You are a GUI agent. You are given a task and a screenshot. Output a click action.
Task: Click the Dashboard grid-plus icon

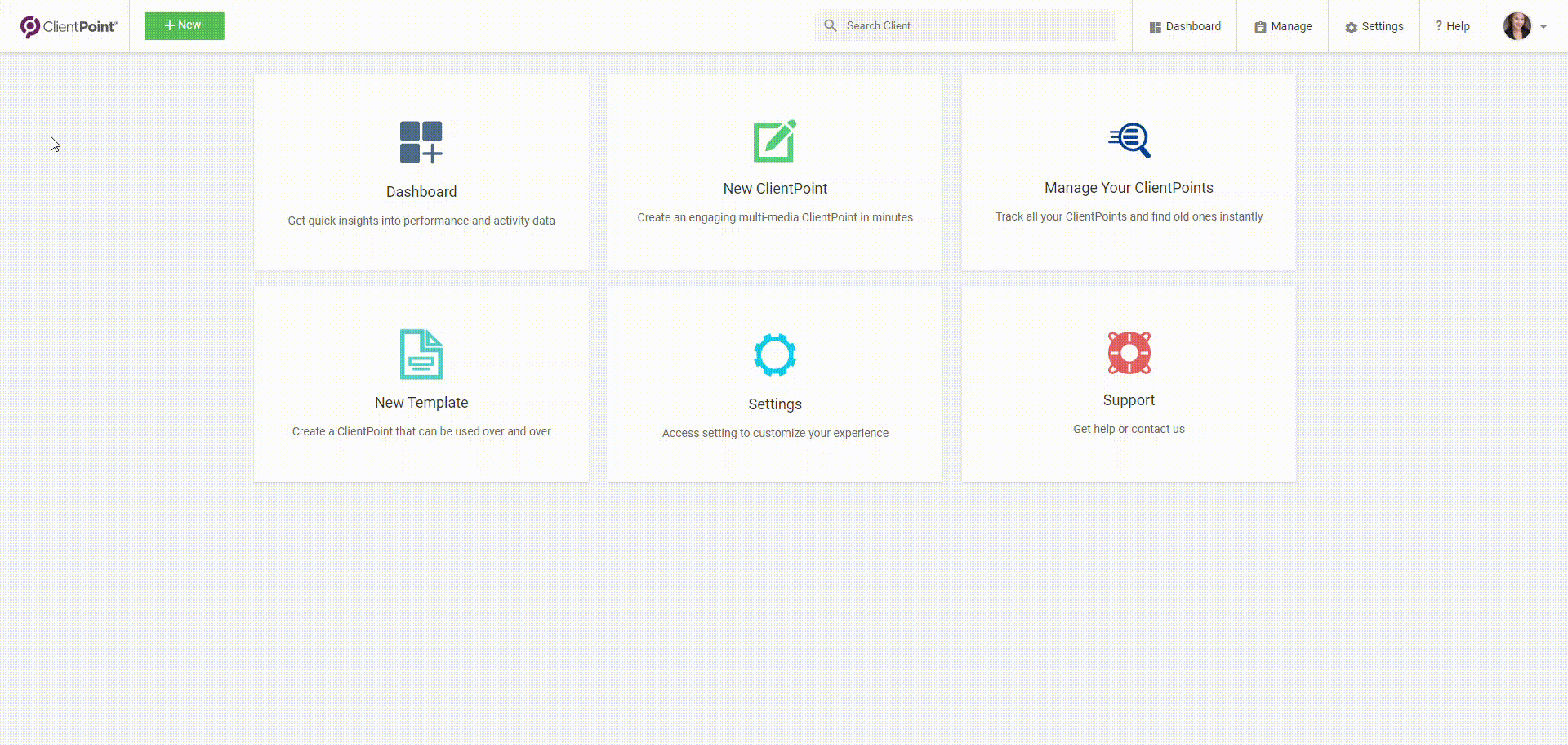tap(421, 142)
